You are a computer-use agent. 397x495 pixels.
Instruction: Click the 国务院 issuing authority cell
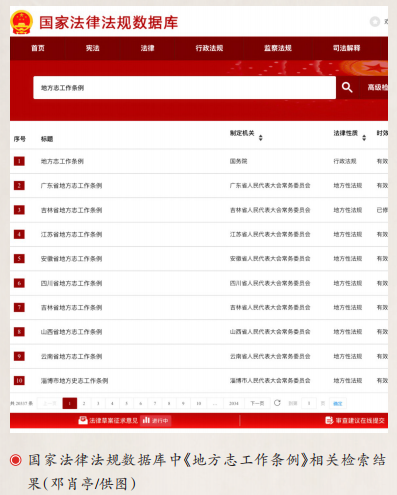238,161
